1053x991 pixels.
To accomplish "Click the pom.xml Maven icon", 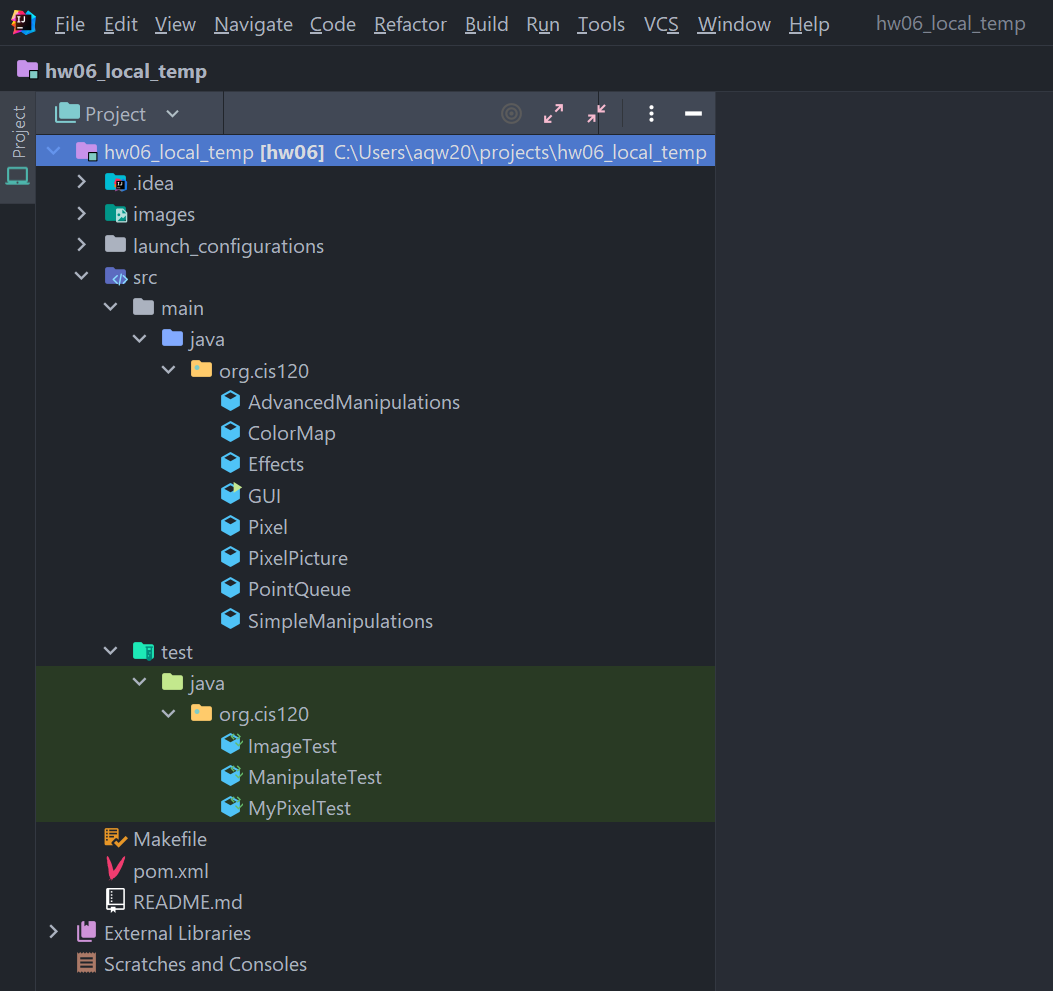I will click(116, 869).
